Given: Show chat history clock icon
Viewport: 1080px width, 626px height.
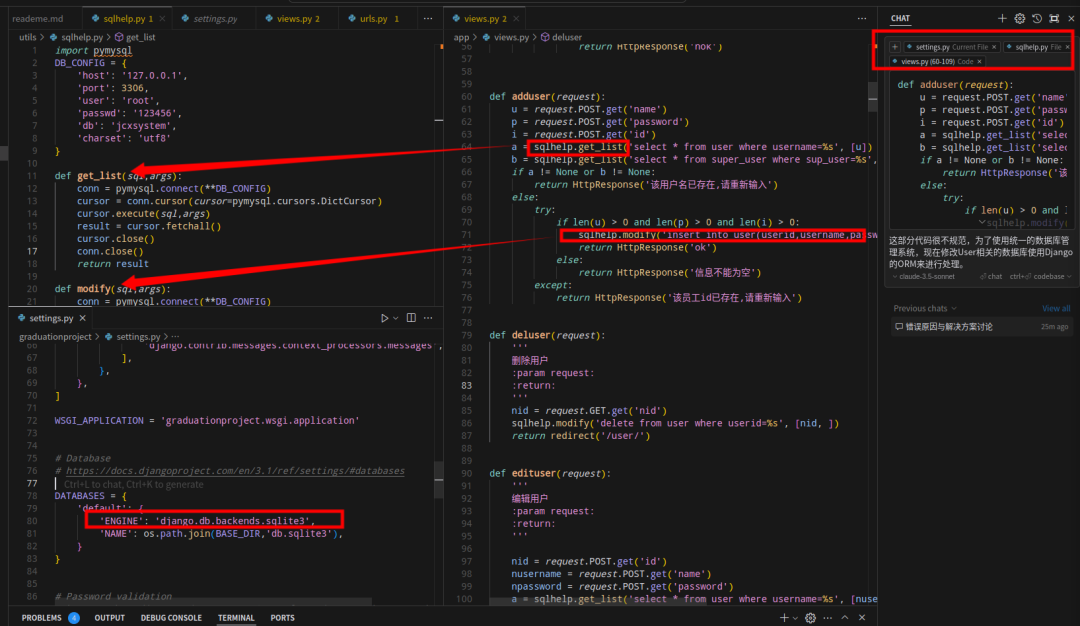Looking at the screenshot, I should tap(1037, 19).
